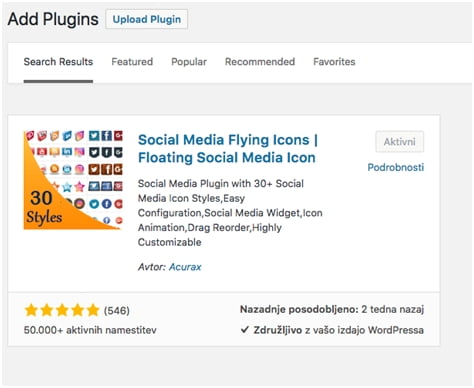Screen dimensions: 474x388
Task: Click the Add Plugins page heading
Action: (x=53, y=19)
